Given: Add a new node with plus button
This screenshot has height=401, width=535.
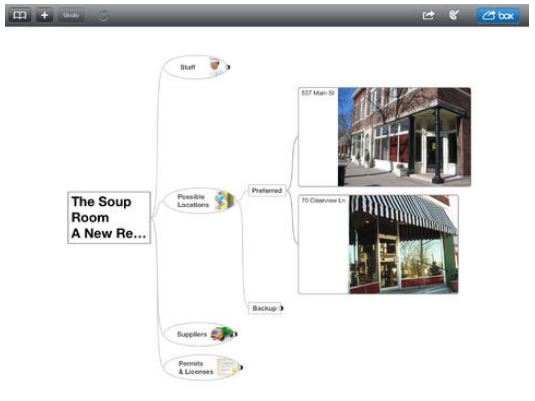Looking at the screenshot, I should [44, 15].
